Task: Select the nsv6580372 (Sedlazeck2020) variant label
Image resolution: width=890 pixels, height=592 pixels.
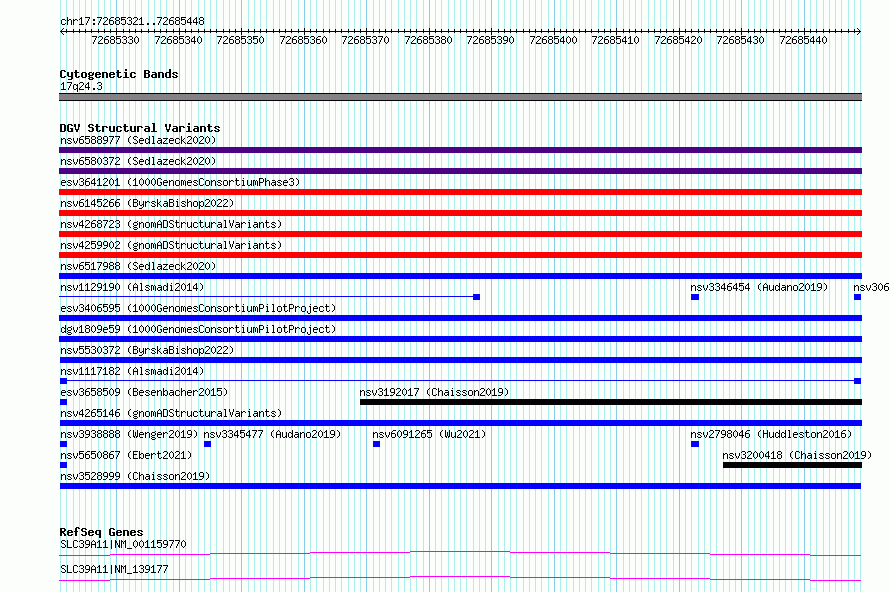Action: (138, 161)
